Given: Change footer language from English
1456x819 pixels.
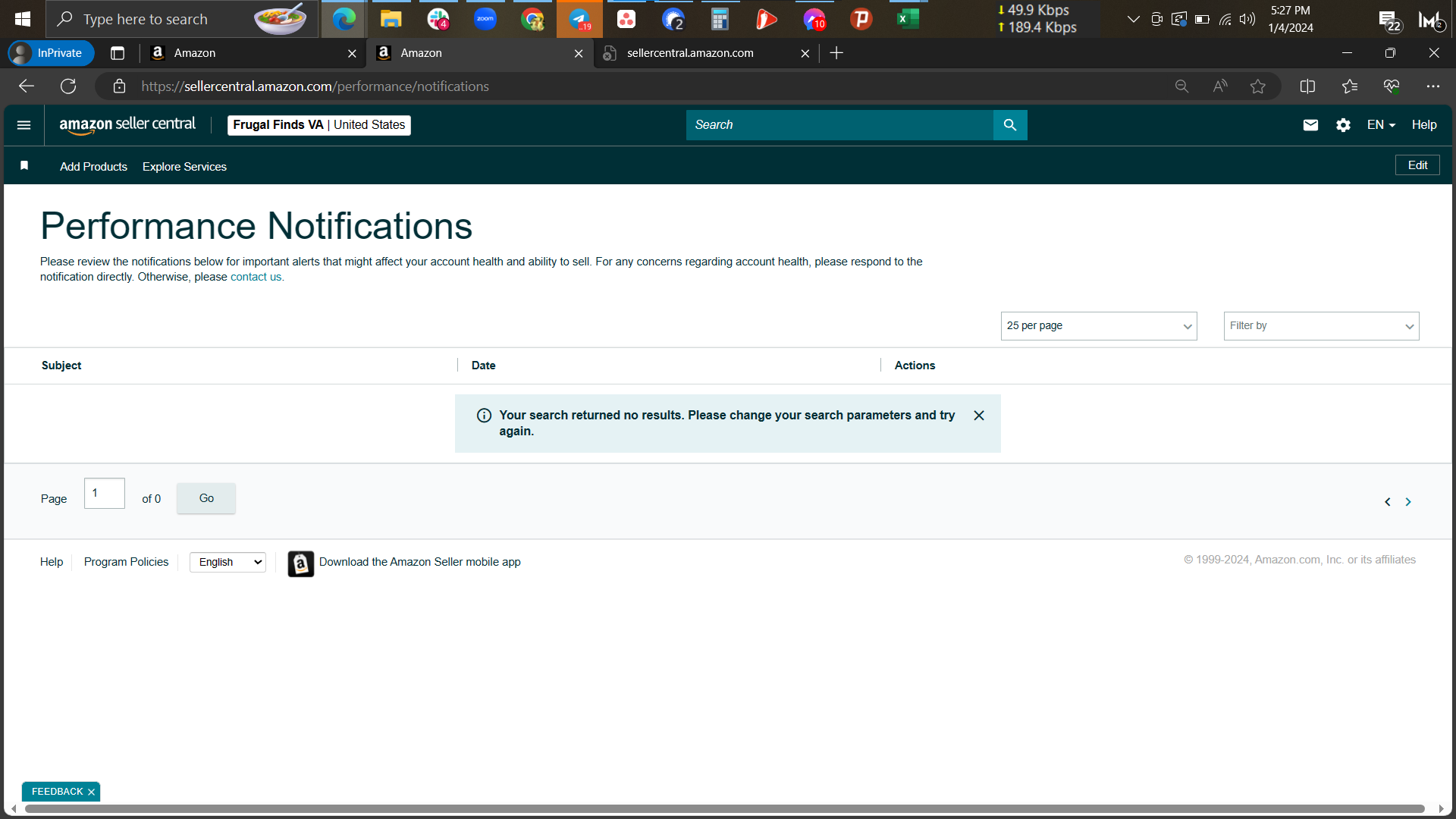Looking at the screenshot, I should (x=227, y=562).
